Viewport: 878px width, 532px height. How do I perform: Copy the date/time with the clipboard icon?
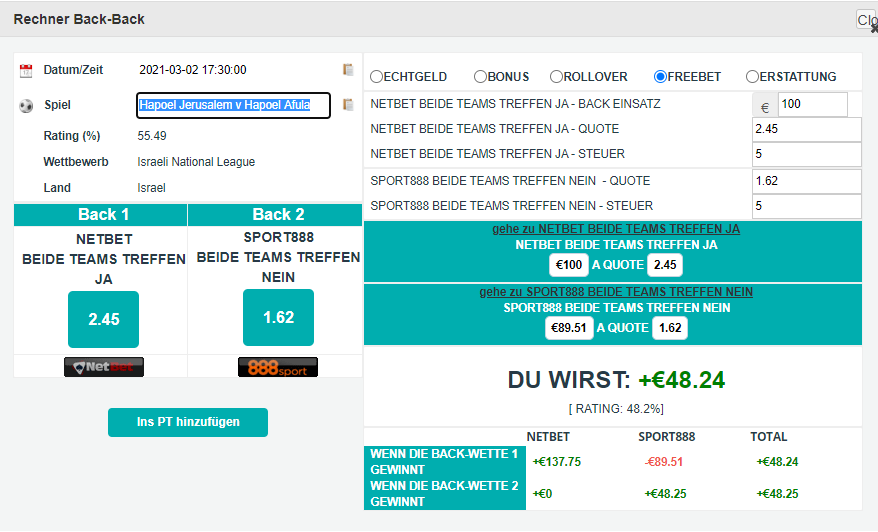tap(348, 69)
